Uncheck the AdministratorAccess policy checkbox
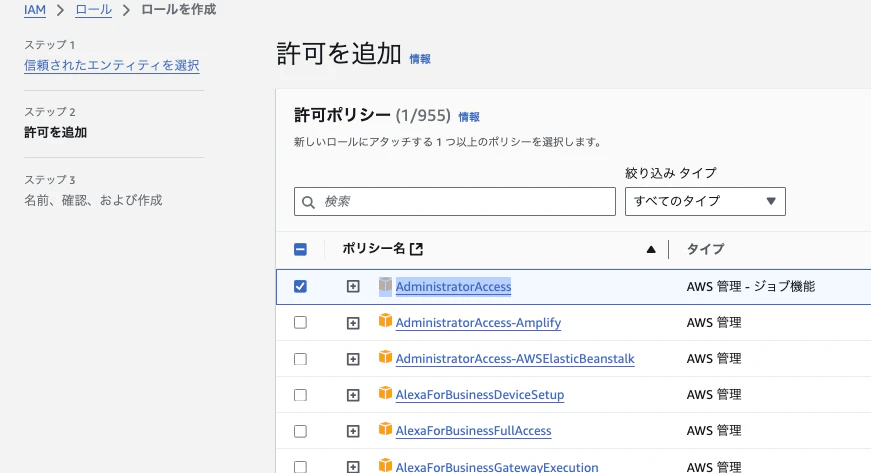 [300, 286]
